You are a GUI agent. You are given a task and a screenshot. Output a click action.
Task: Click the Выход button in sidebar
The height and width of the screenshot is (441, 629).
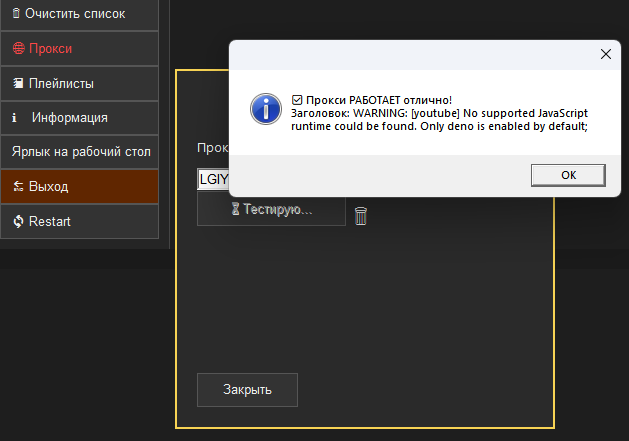79,187
